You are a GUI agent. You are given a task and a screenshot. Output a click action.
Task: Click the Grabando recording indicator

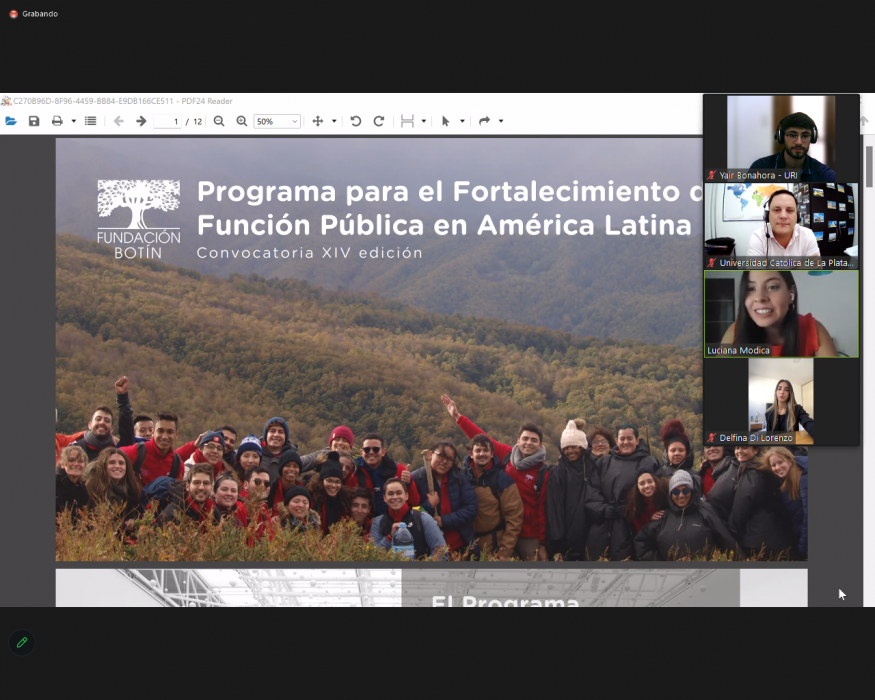click(x=33, y=14)
